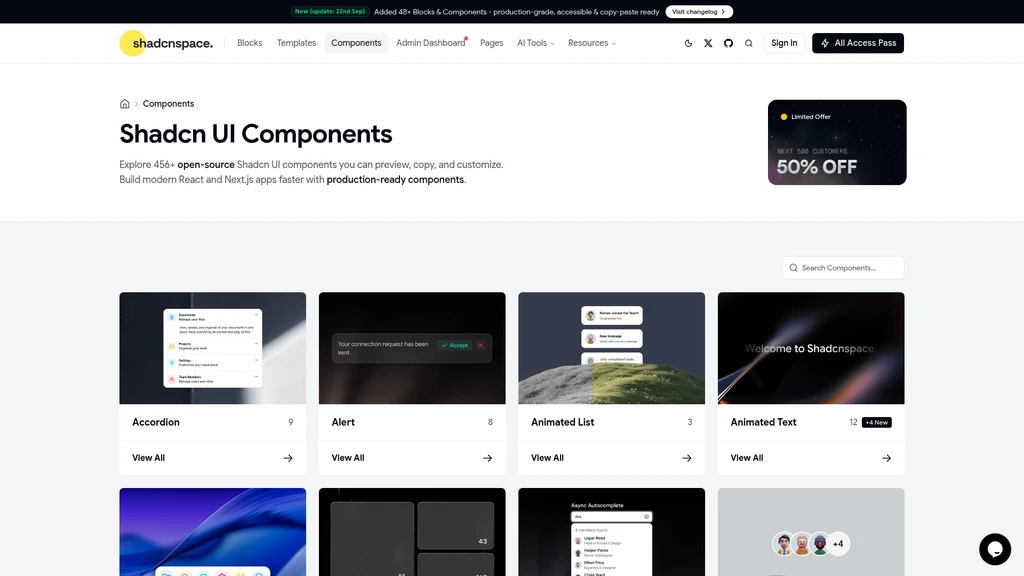Open Admin Dashboard in the navigation
Viewport: 1024px width, 576px height.
pyautogui.click(x=431, y=43)
